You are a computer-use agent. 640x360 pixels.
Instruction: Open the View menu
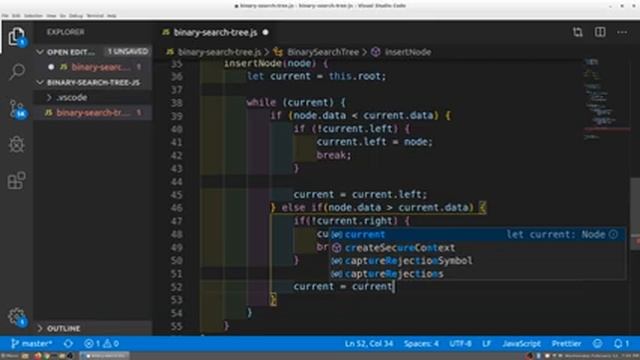[51, 16]
